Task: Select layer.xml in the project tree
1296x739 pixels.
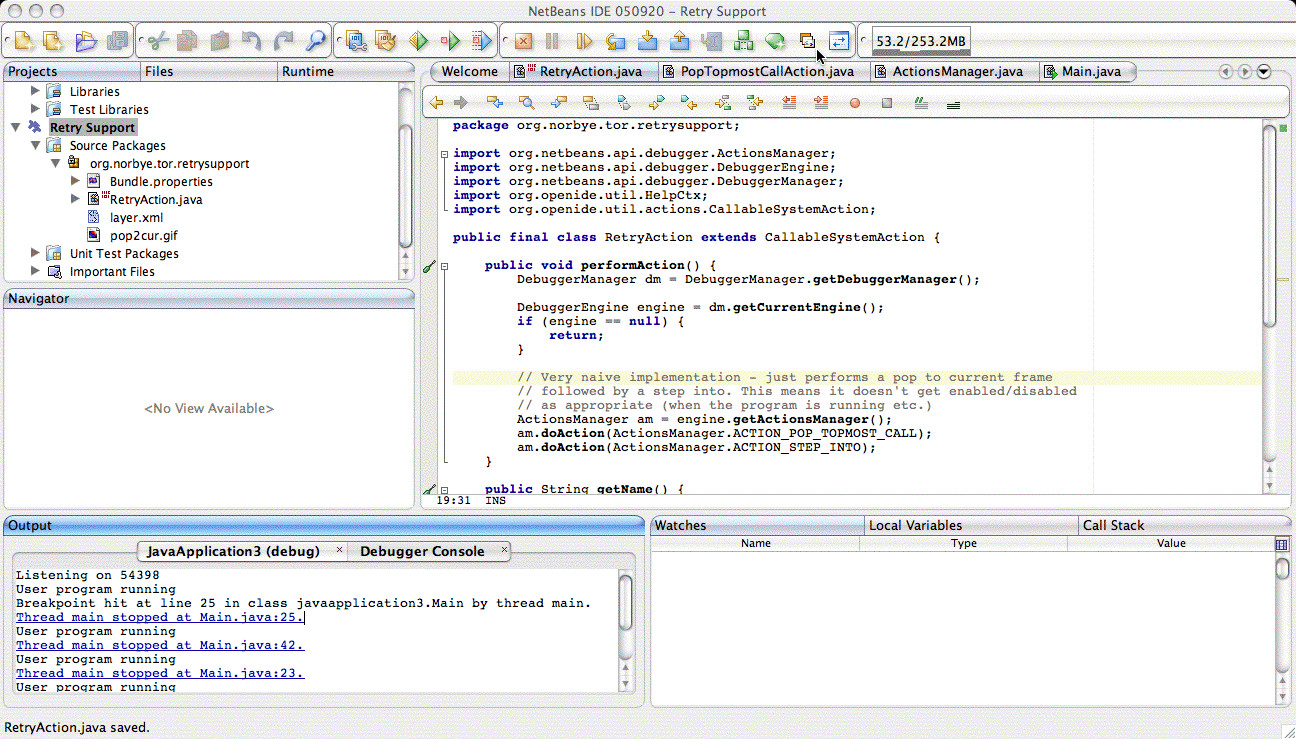Action: coord(136,217)
